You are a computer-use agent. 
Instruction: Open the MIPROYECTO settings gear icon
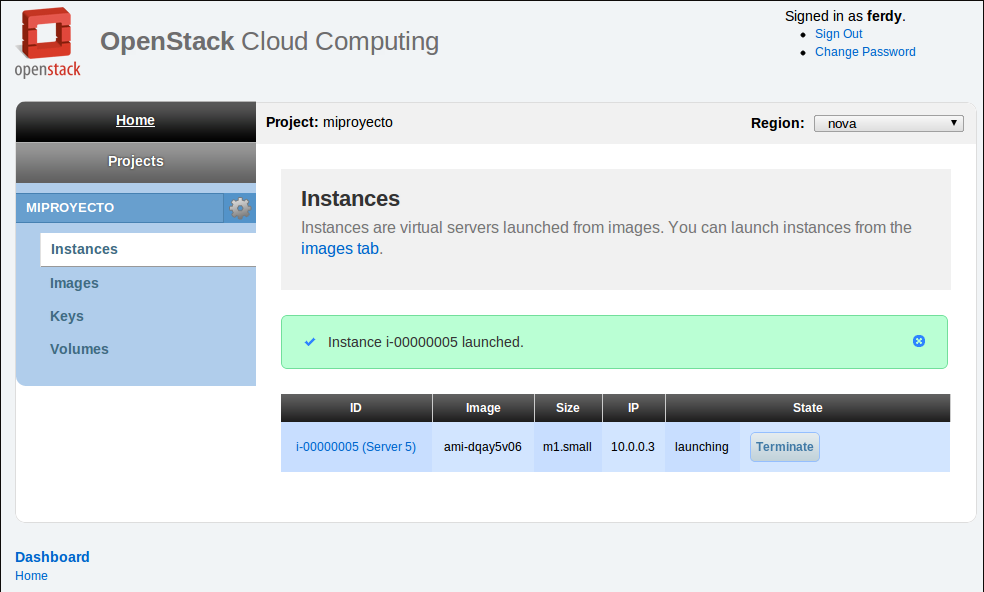click(x=240, y=208)
